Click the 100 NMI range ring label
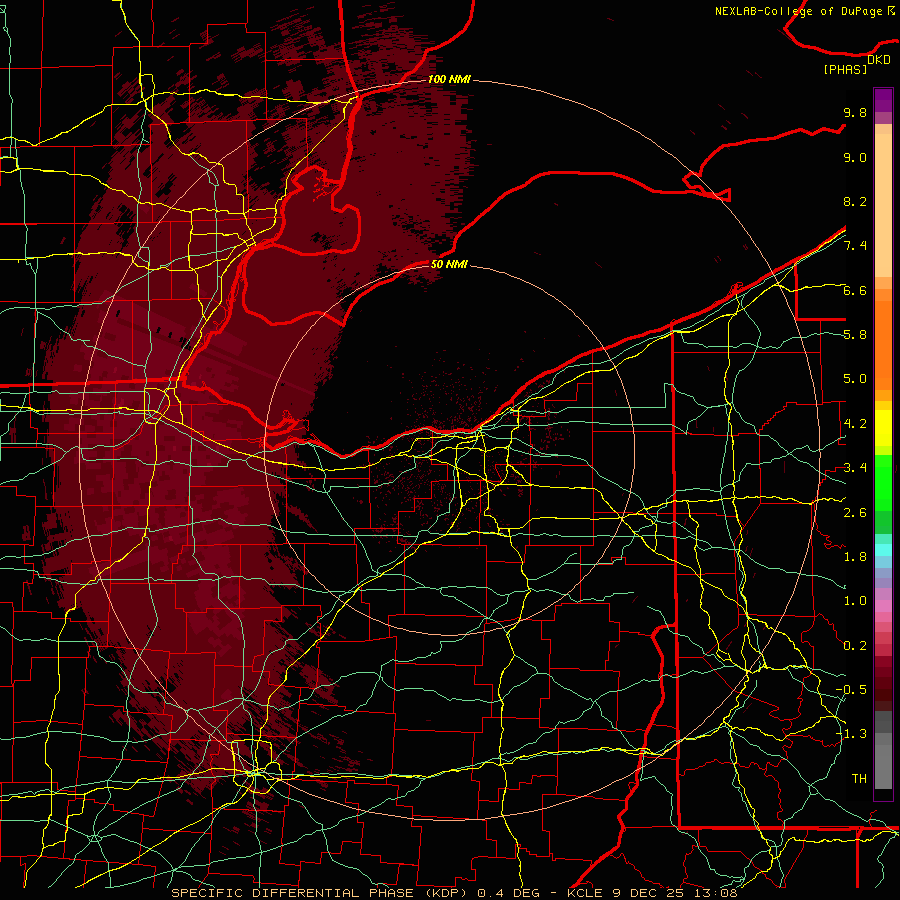The width and height of the screenshot is (900, 900). coord(449,79)
